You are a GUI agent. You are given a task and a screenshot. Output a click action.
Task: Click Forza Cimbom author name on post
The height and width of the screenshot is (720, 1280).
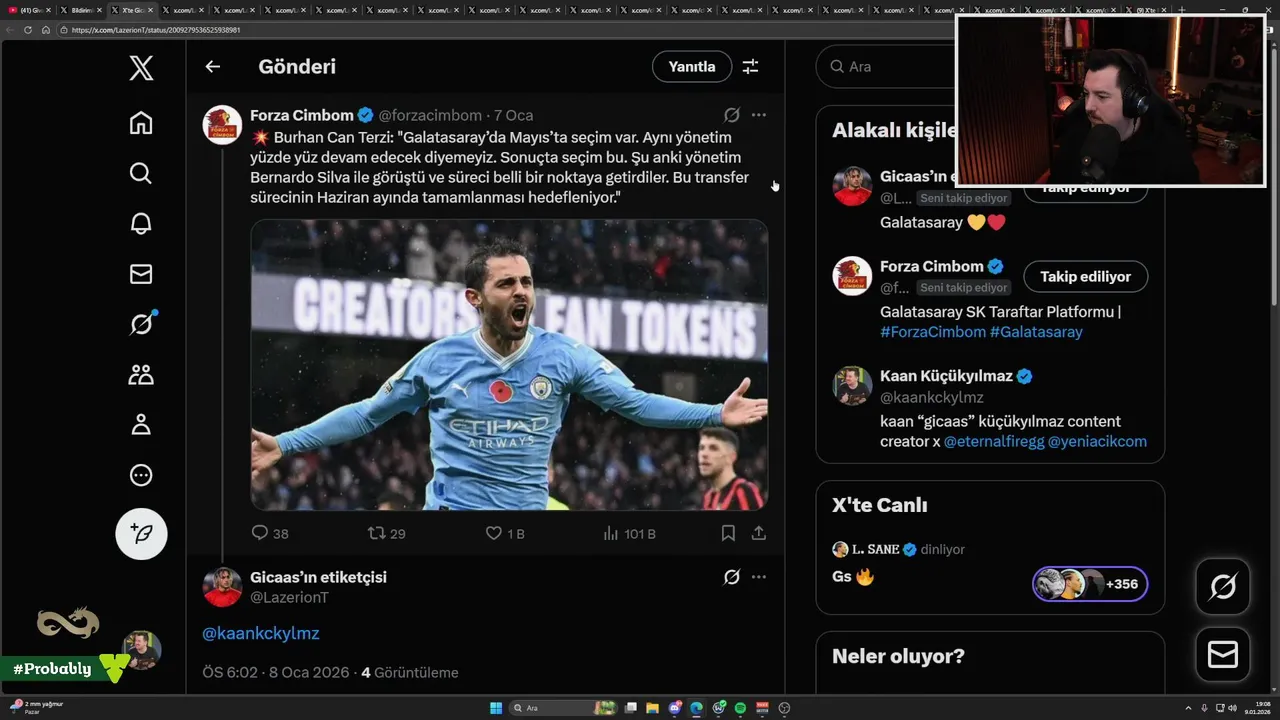click(302, 115)
